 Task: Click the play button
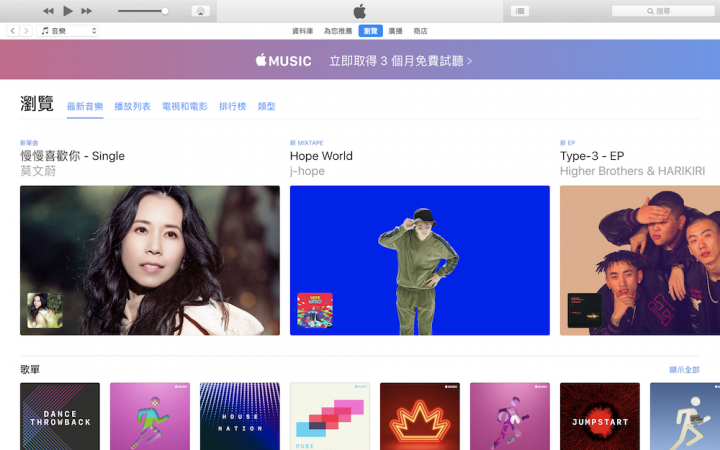(x=68, y=11)
